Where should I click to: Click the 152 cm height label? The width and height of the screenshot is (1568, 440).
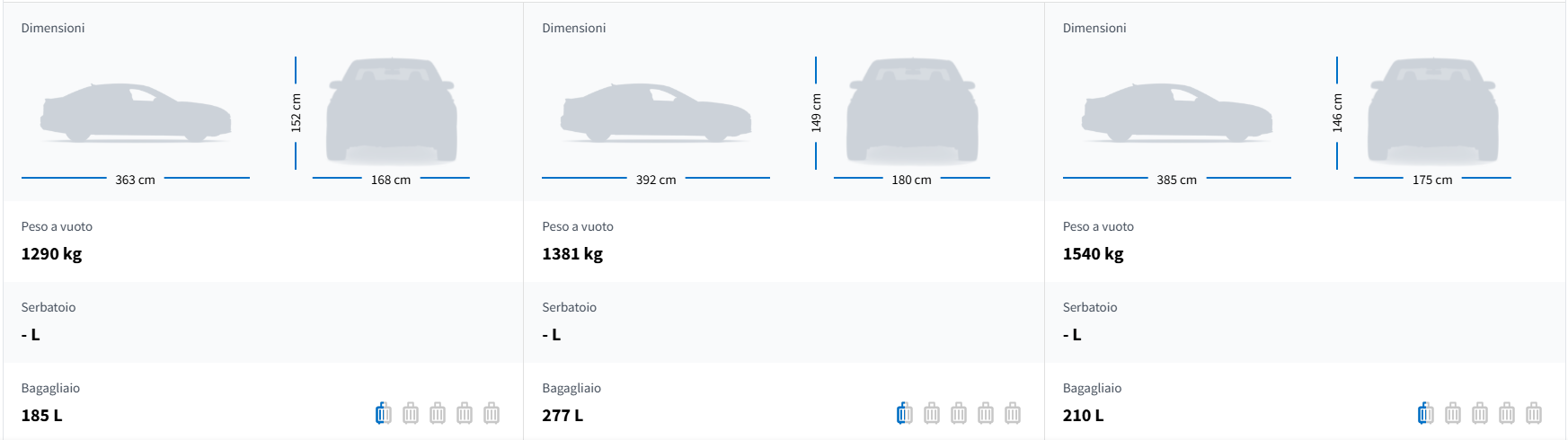pos(296,113)
